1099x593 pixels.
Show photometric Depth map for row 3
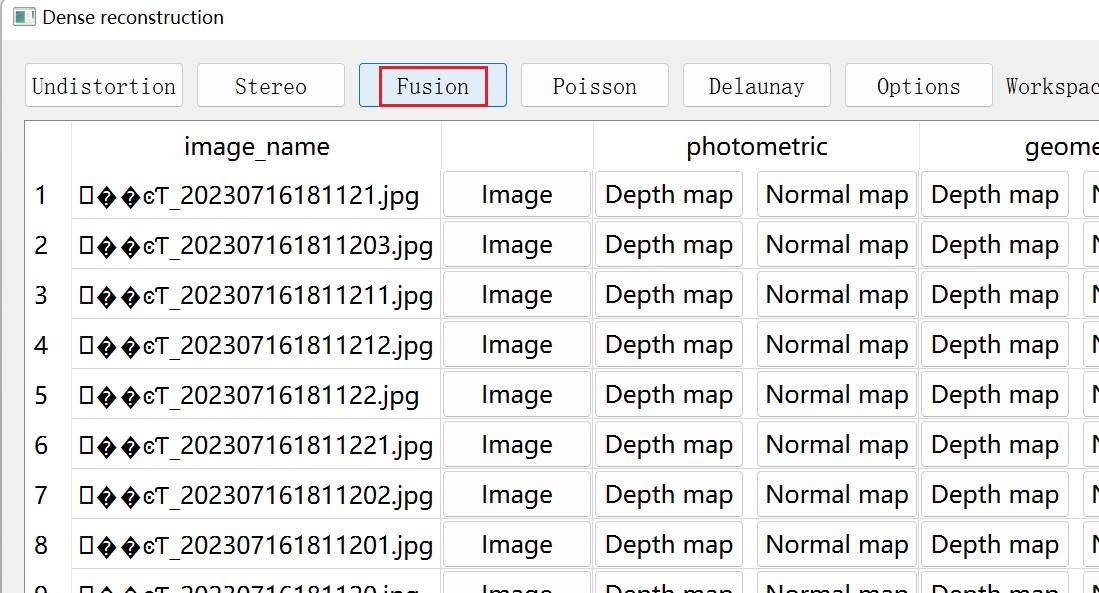(669, 294)
